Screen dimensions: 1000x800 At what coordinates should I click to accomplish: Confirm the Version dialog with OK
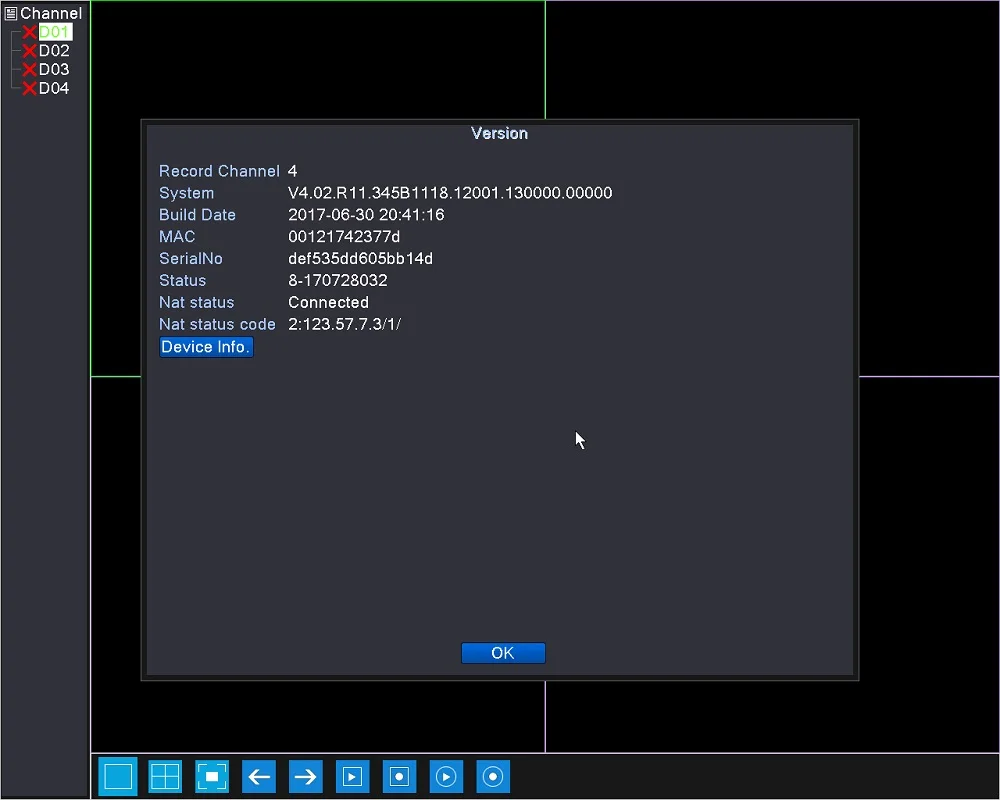click(503, 653)
